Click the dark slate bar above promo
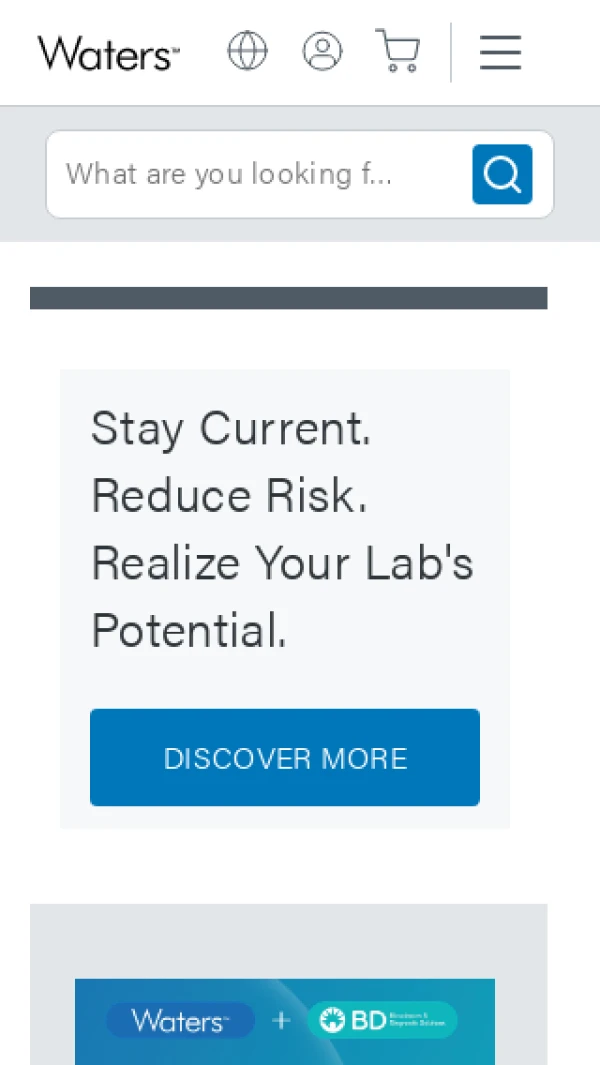Screen dimensions: 600x1065 288,298
